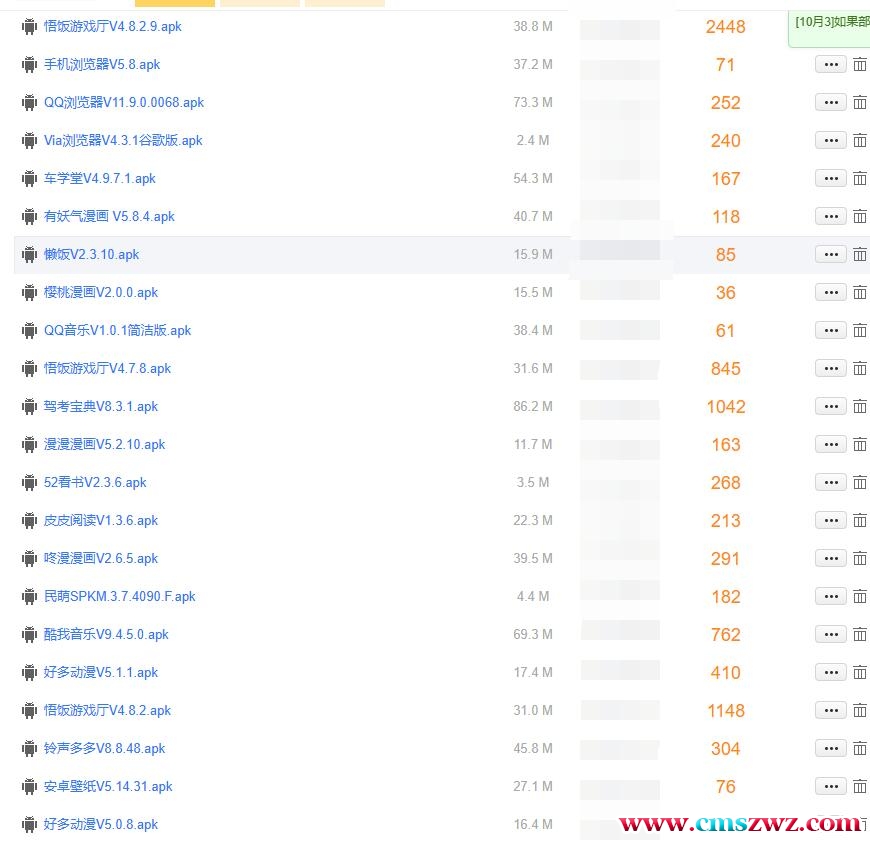This screenshot has height=841, width=870.
Task: Select the Android icon next to 铃声多多V8.8.48.apk
Action: click(29, 749)
